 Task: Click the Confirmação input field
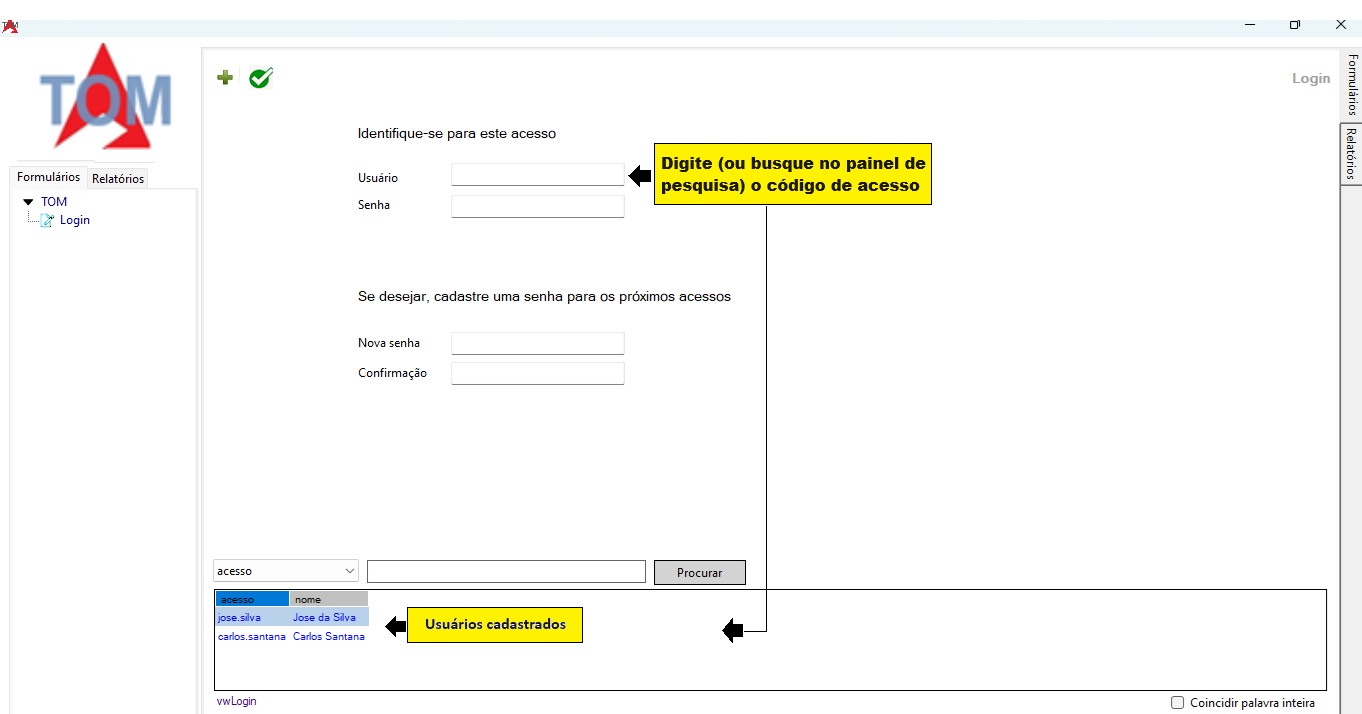pos(537,374)
